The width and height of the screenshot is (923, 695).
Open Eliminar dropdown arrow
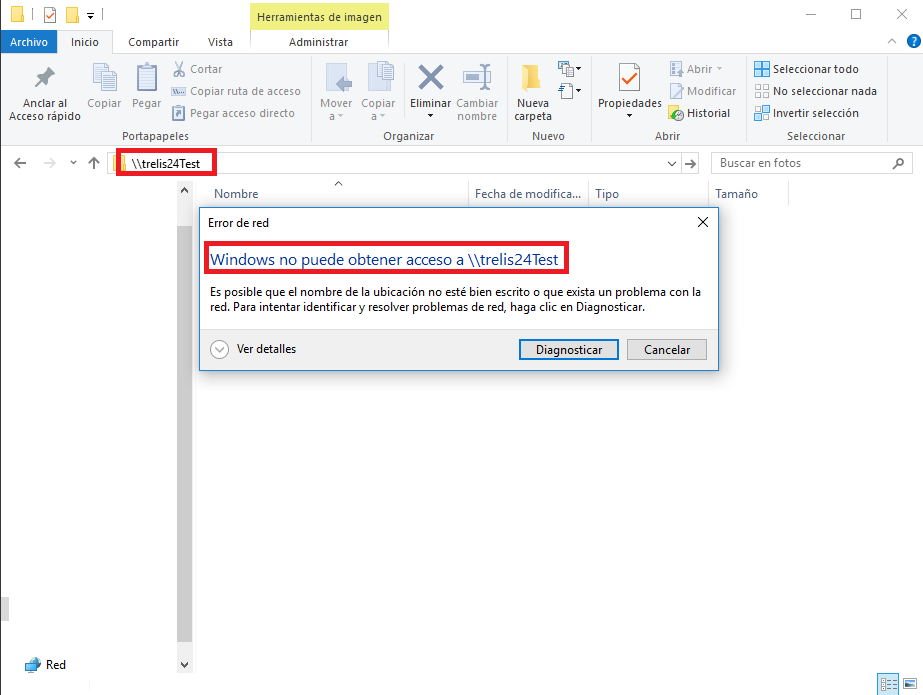(430, 116)
